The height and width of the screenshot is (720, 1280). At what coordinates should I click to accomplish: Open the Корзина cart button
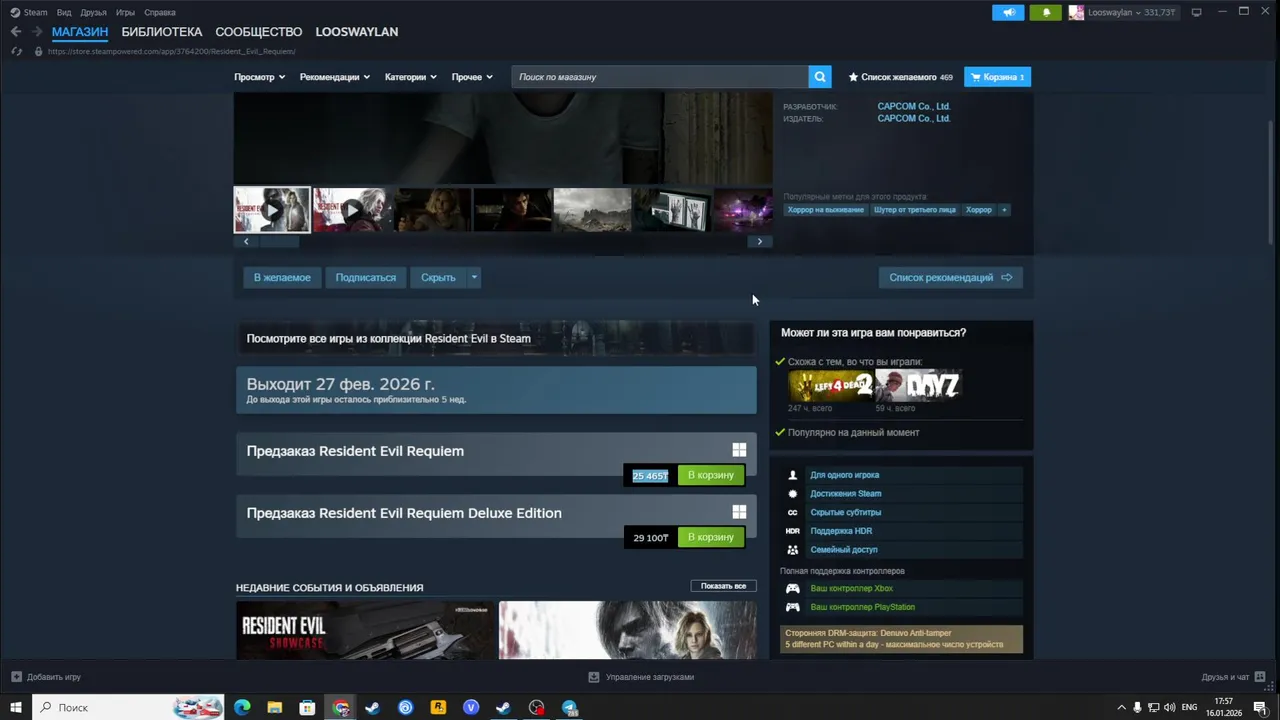(x=997, y=77)
